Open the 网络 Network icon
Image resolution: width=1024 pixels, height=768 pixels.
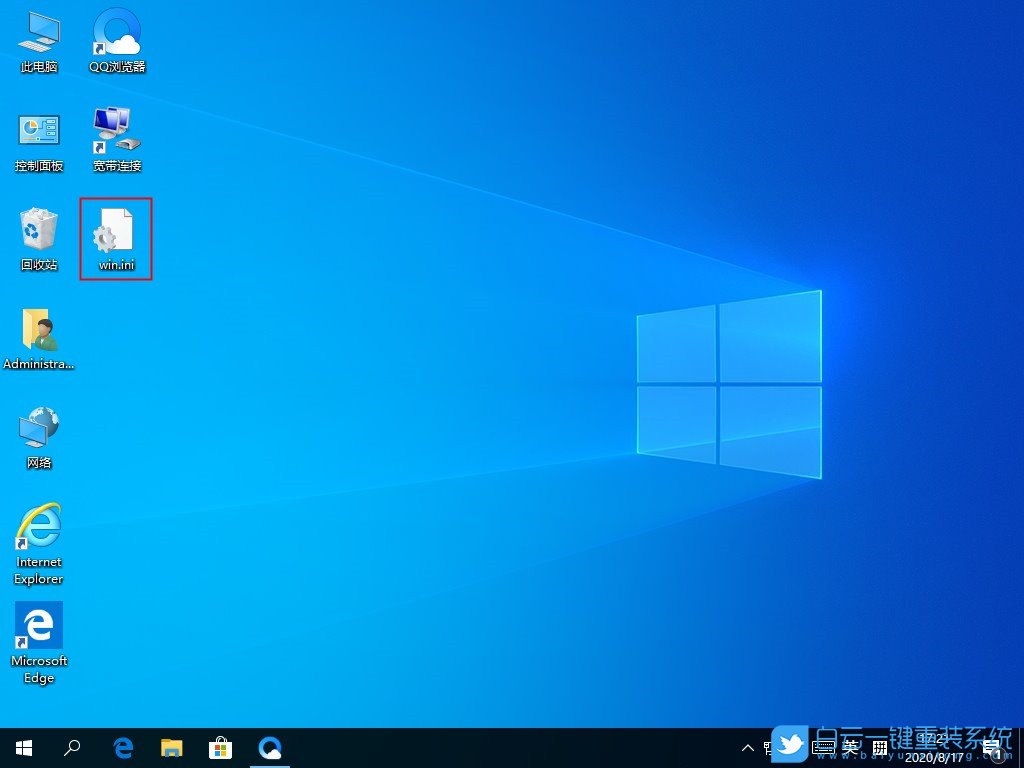coord(38,433)
